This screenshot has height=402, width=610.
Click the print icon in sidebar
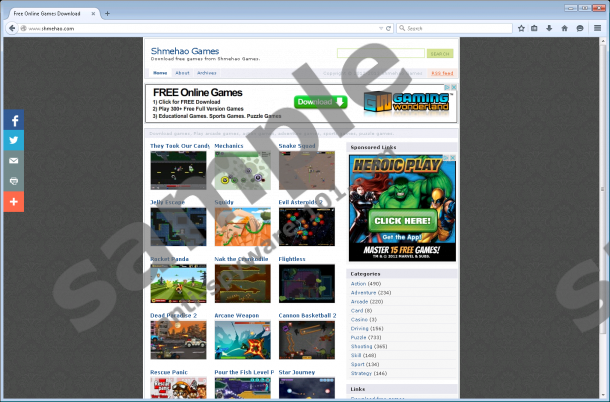point(14,181)
